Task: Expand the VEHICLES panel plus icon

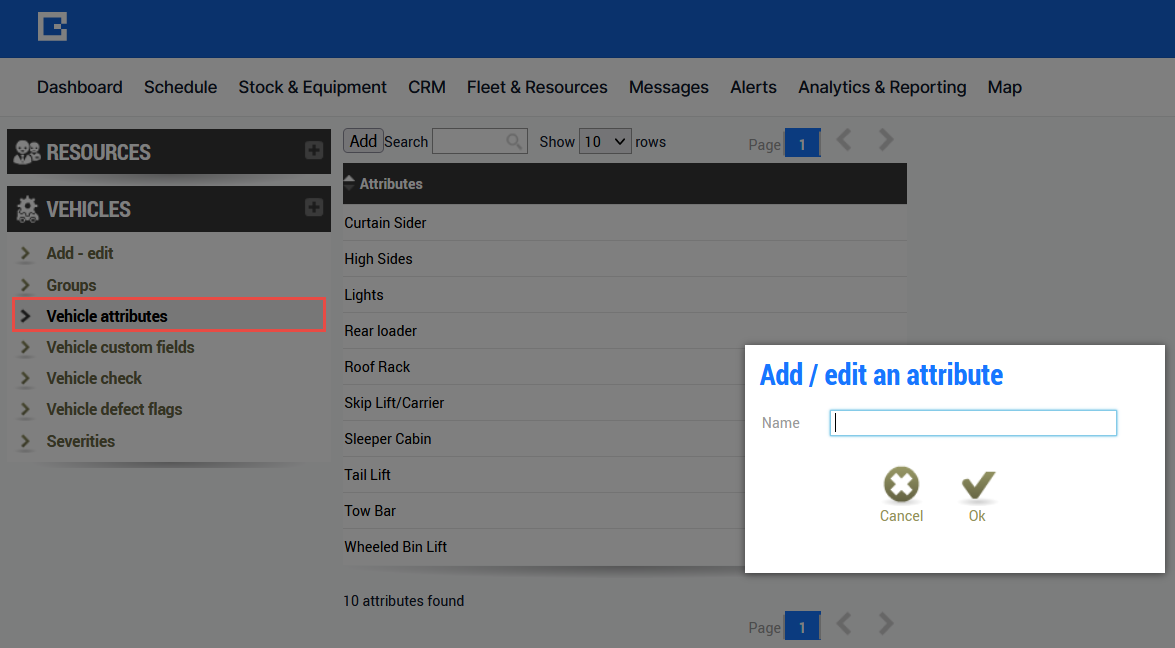Action: [x=314, y=207]
